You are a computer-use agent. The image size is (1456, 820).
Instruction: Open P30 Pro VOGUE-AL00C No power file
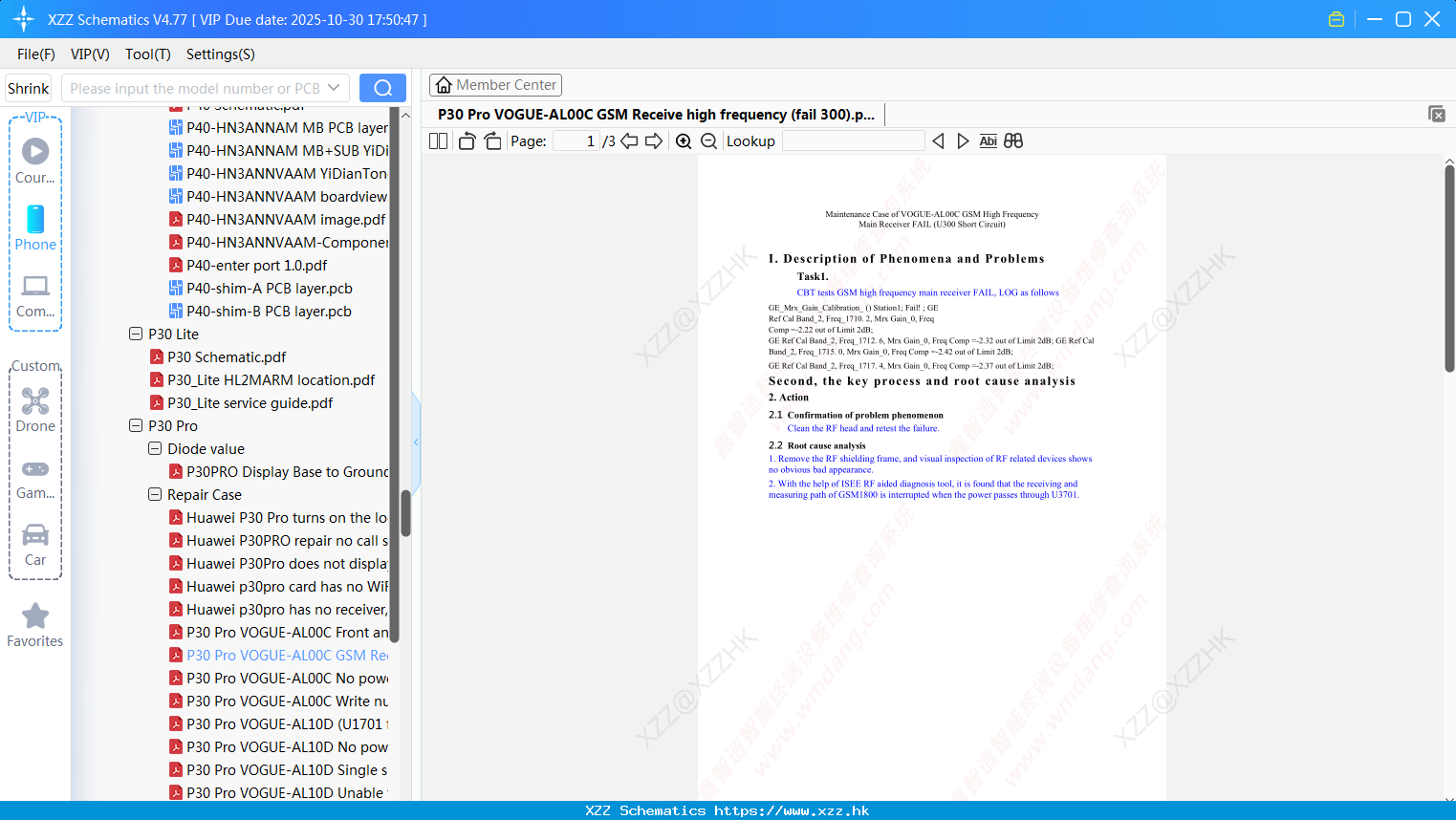278,678
